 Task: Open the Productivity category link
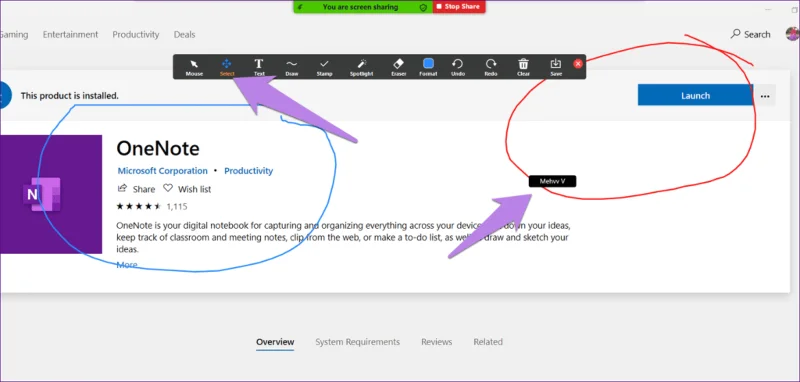pyautogui.click(x=248, y=171)
